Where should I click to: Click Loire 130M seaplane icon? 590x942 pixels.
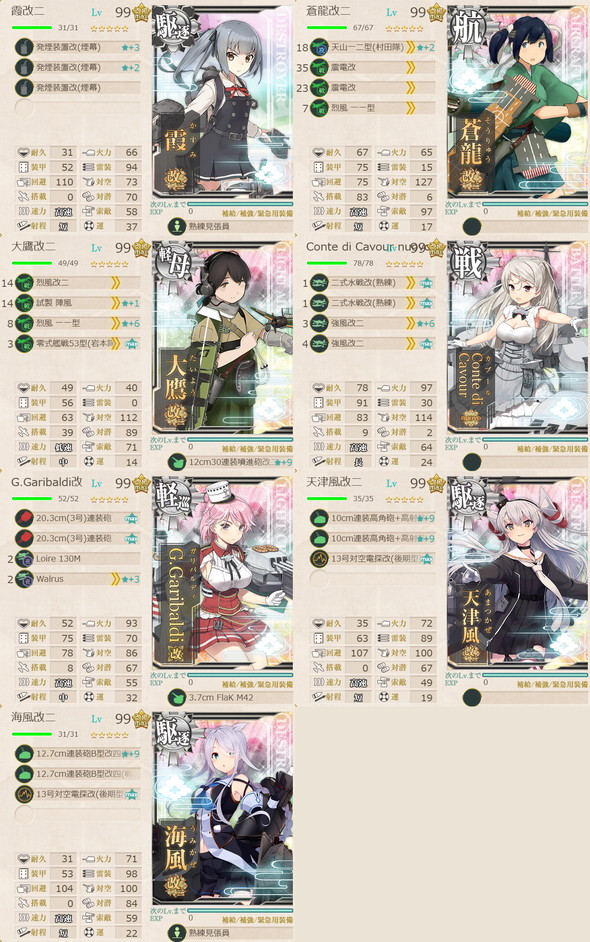(24, 559)
